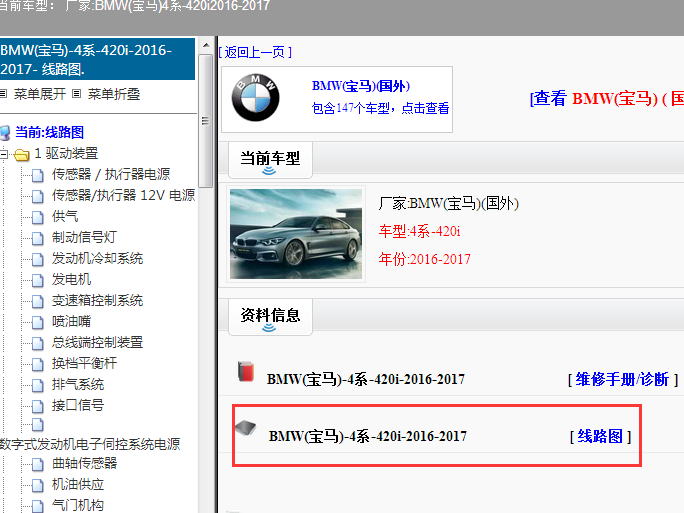Open 接口信号 tree item
Screen dimensions: 684x513
tap(78, 405)
